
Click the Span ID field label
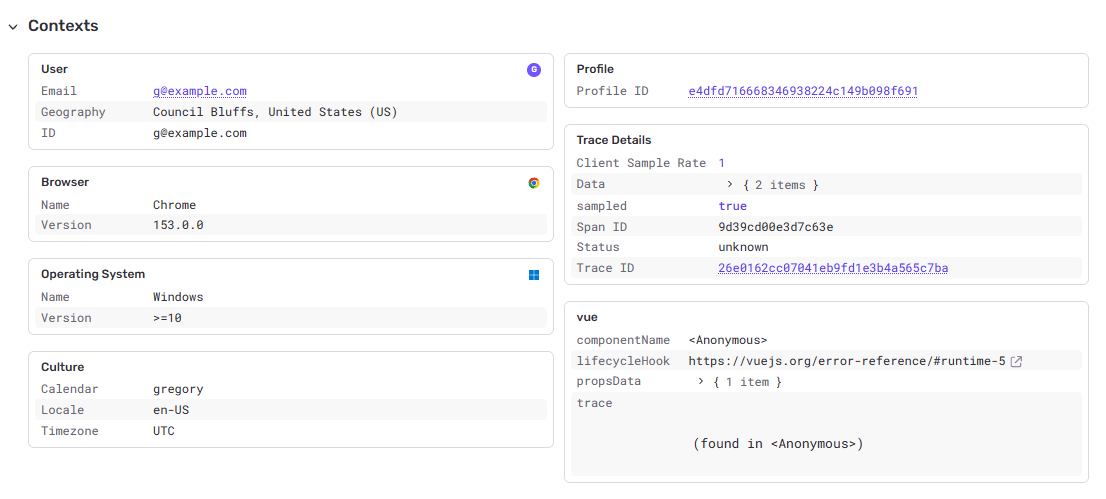[602, 227]
